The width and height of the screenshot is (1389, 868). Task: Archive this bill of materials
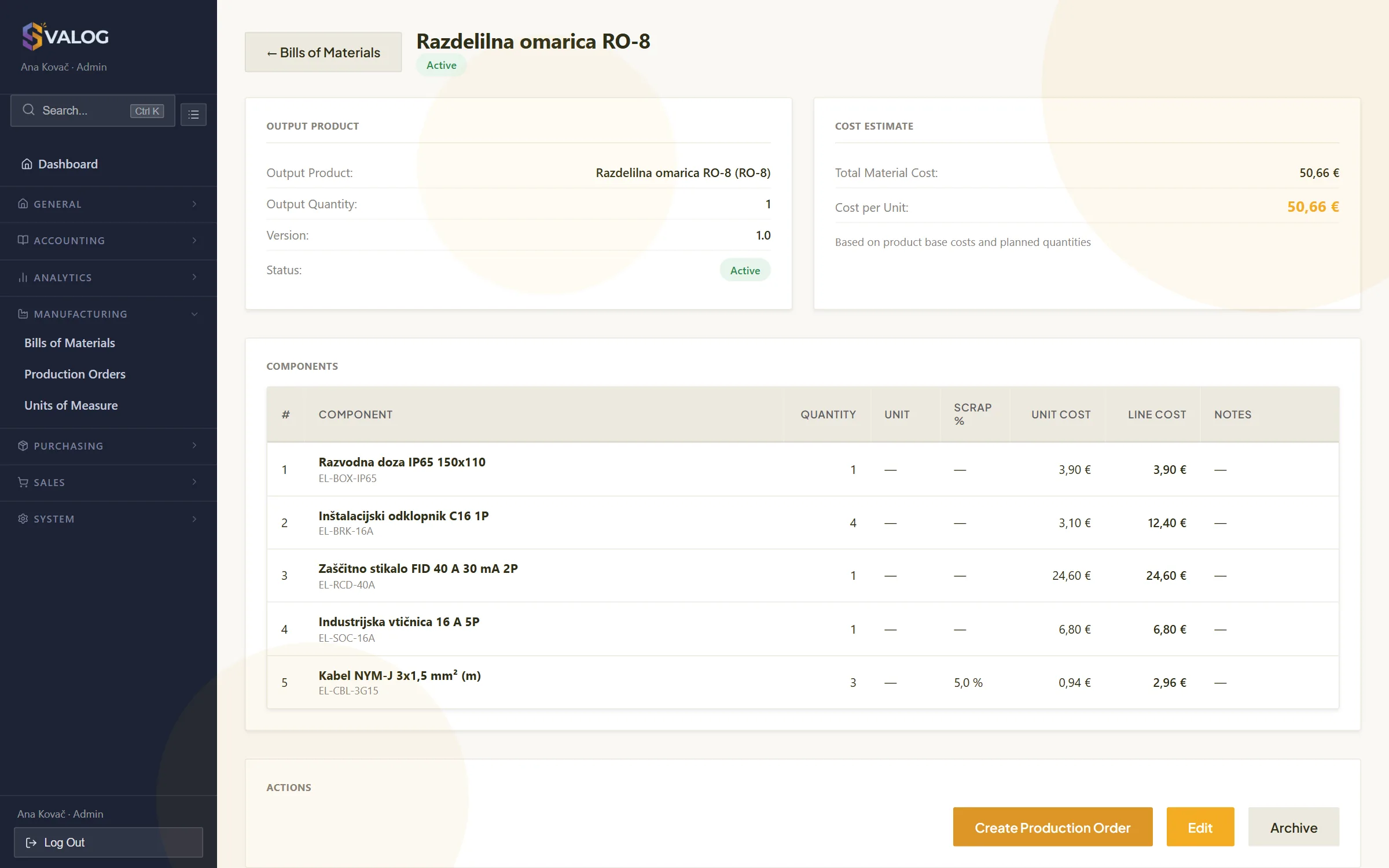coord(1294,827)
